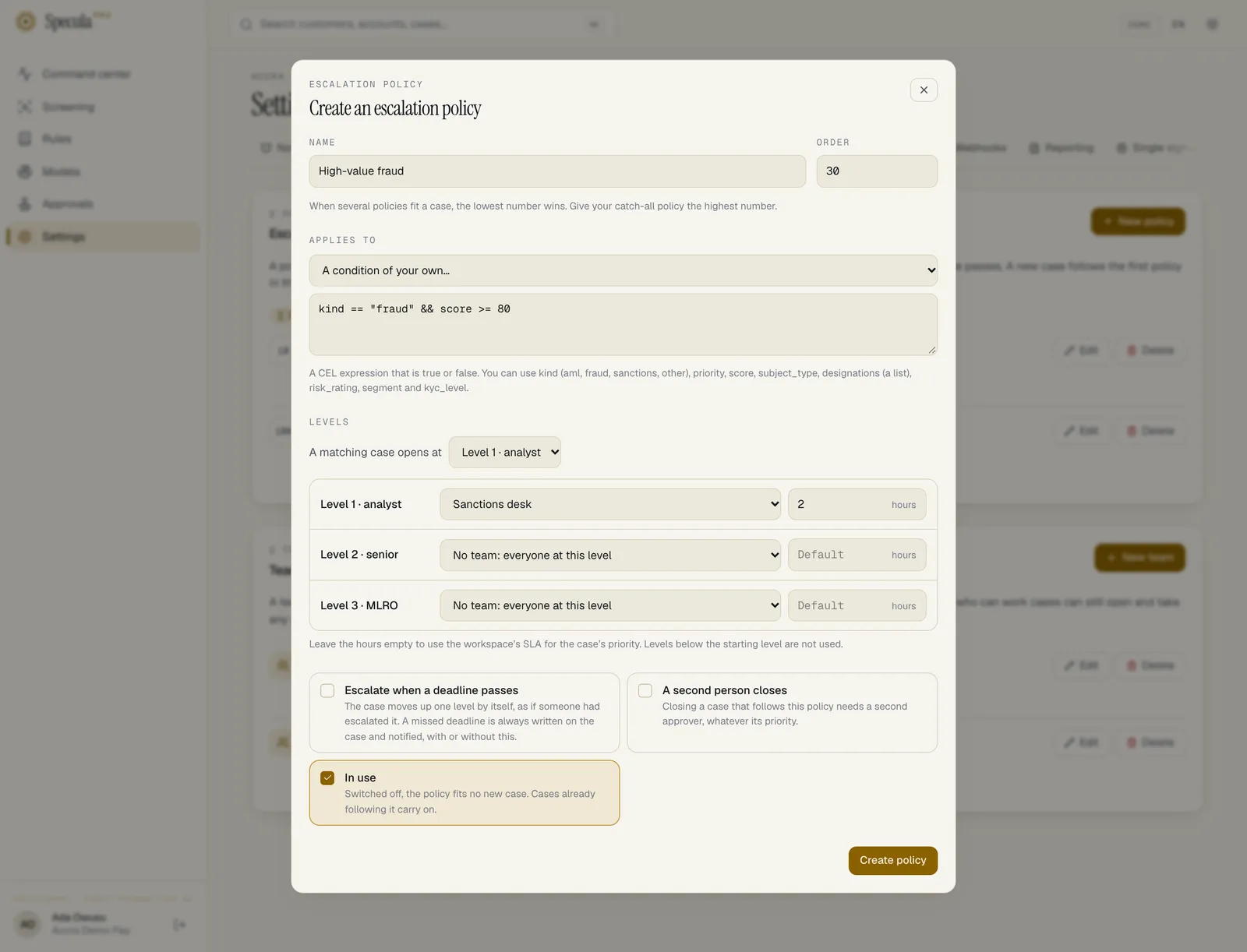
Task: Open Approvals via sidebar icon
Action: [x=25, y=204]
